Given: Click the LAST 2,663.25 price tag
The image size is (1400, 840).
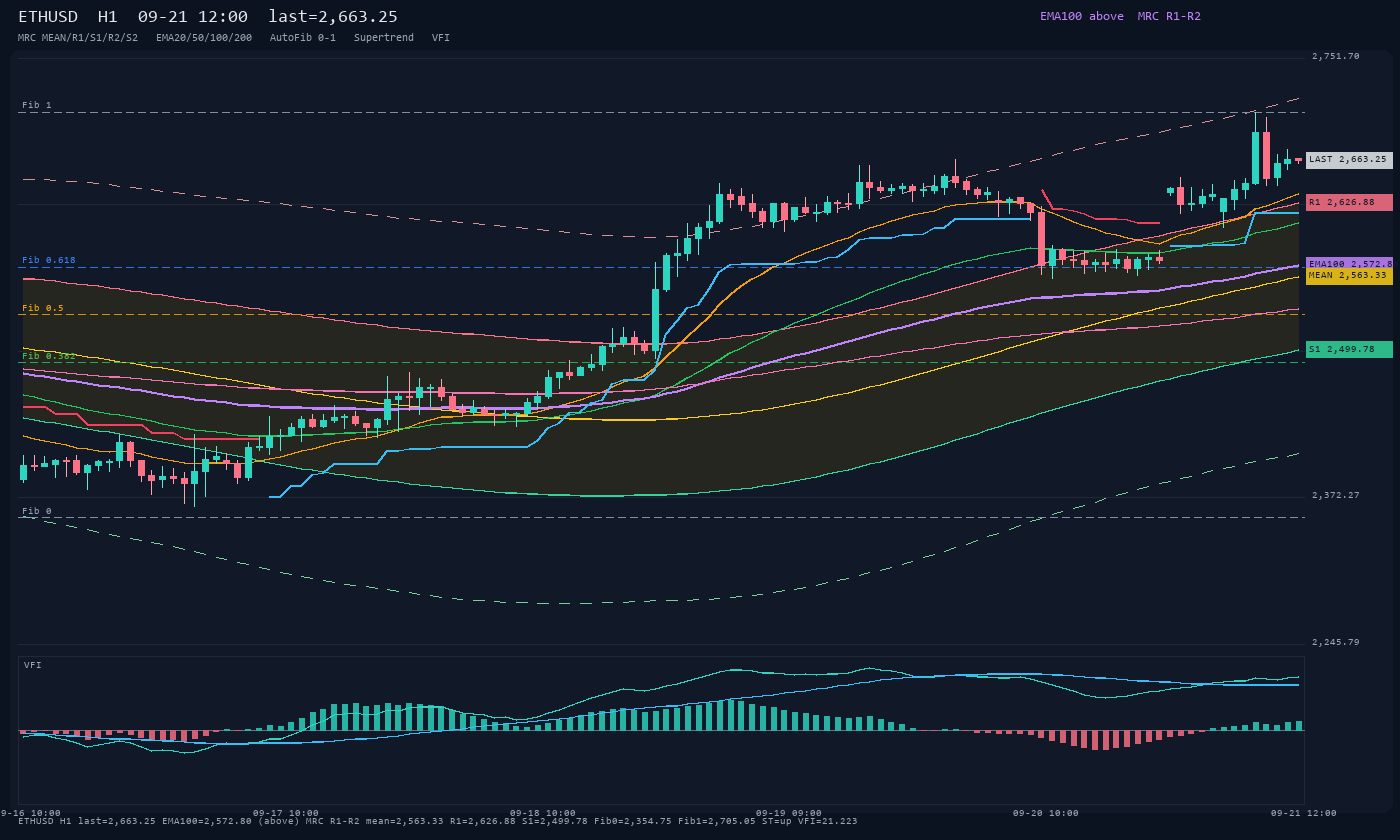Looking at the screenshot, I should tap(1349, 160).
